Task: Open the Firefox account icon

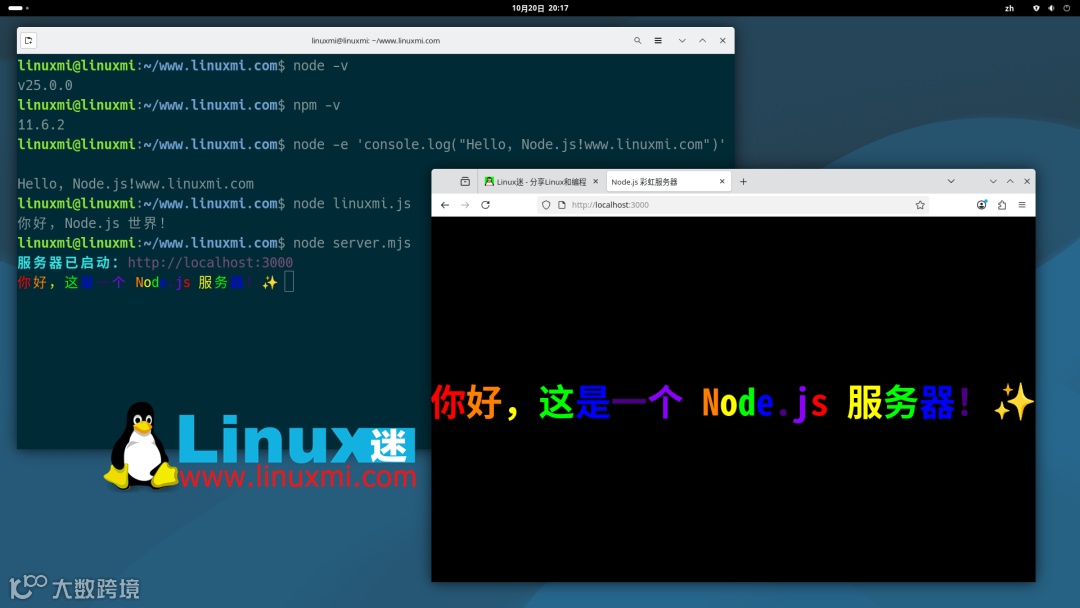Action: tap(982, 205)
